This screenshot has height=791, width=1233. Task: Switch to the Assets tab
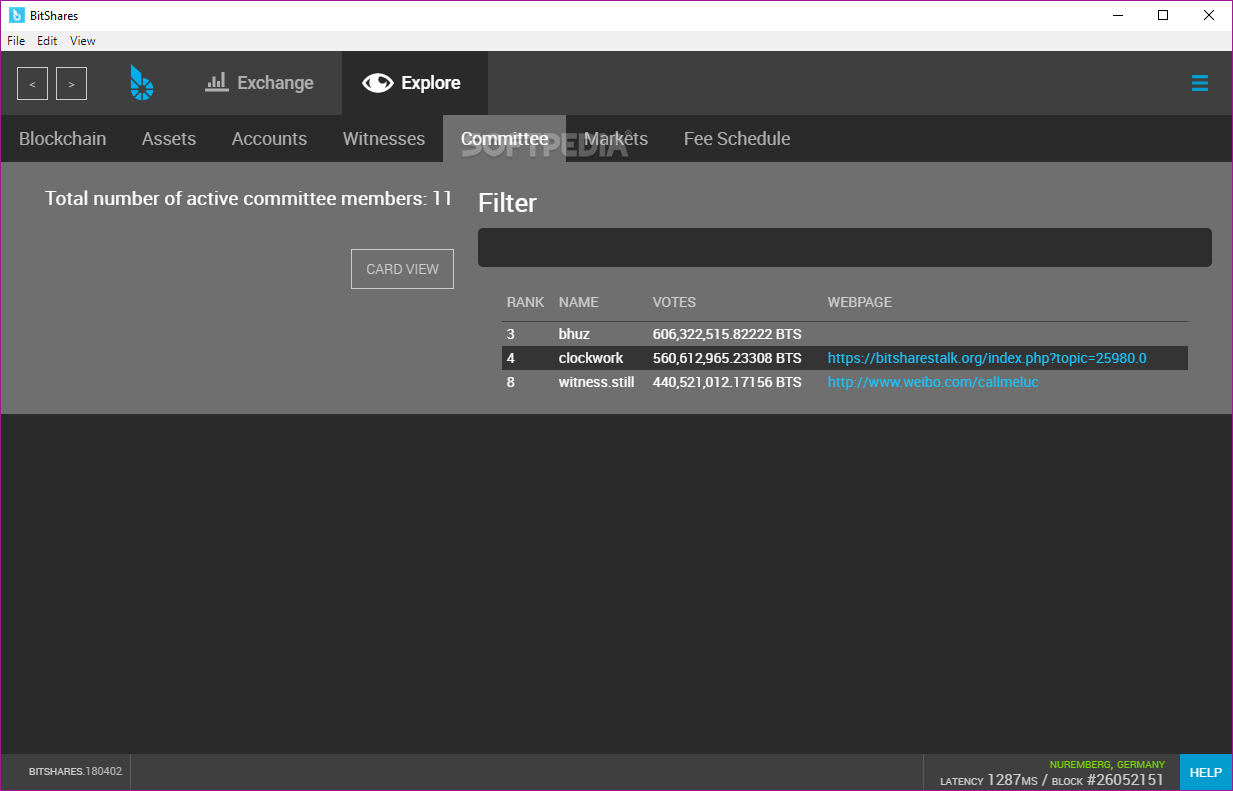(x=169, y=139)
